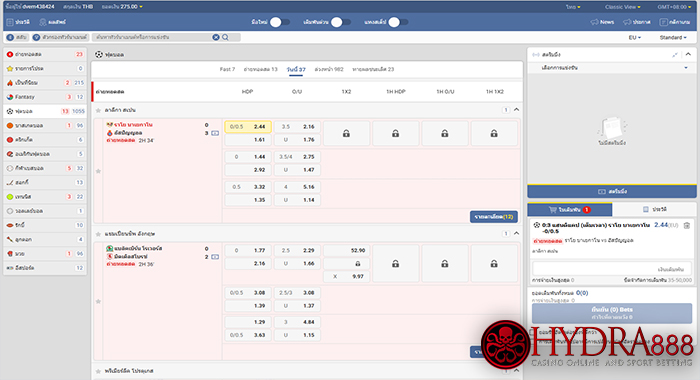Select the 3.5 over odds 2.16
Image resolution: width=700 pixels, height=380 pixels.
tap(297, 127)
